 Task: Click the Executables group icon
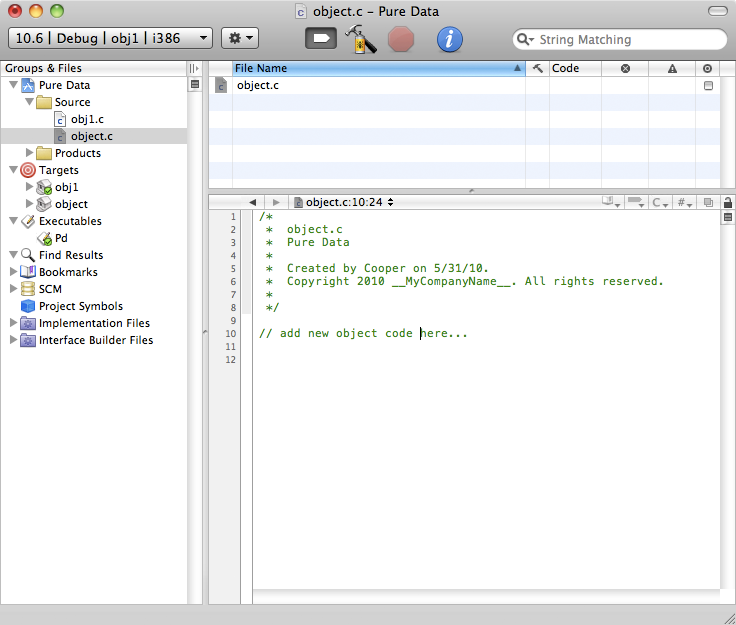(x=28, y=221)
